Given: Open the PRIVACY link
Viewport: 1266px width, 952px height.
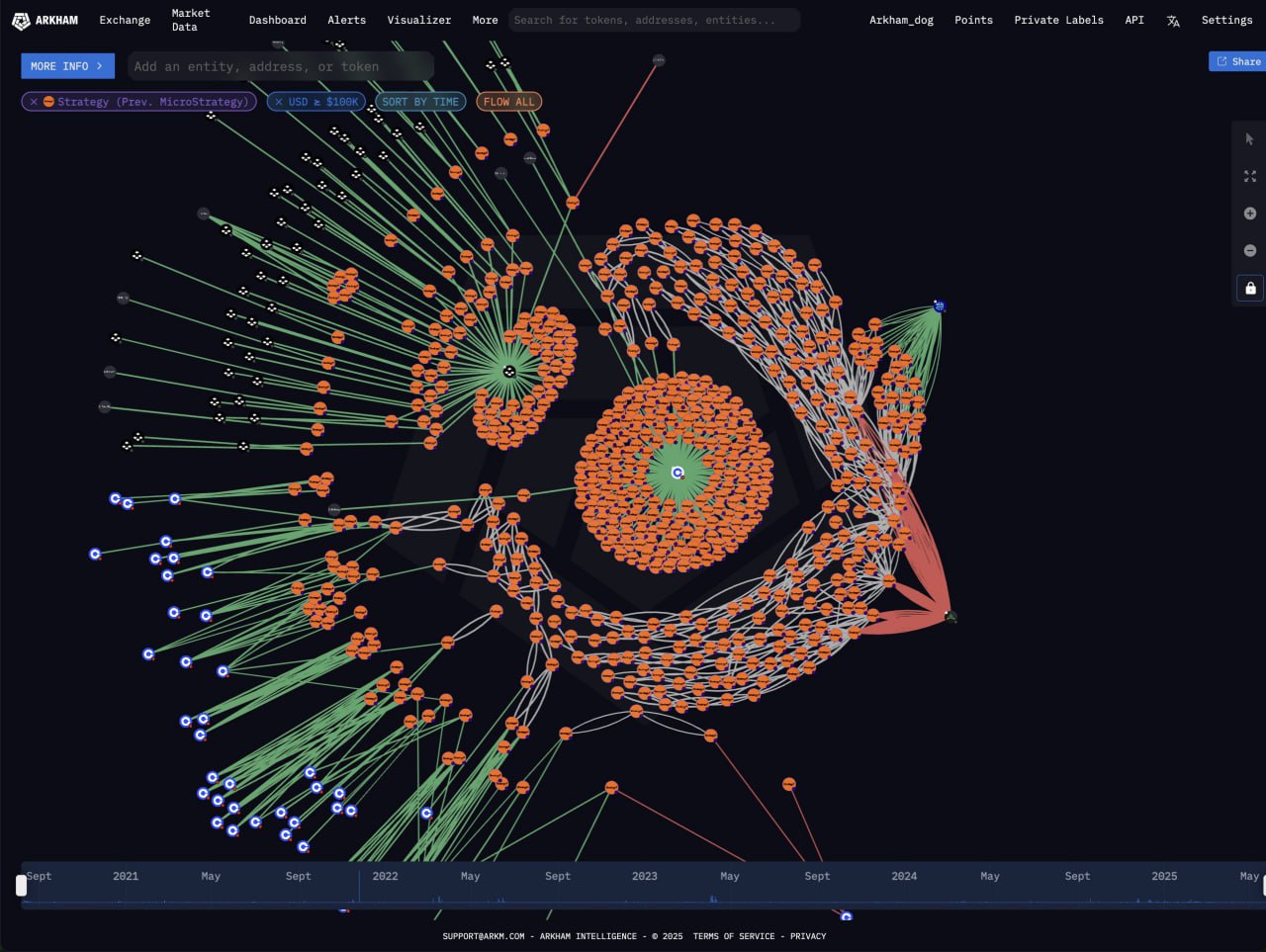Looking at the screenshot, I should (x=808, y=936).
